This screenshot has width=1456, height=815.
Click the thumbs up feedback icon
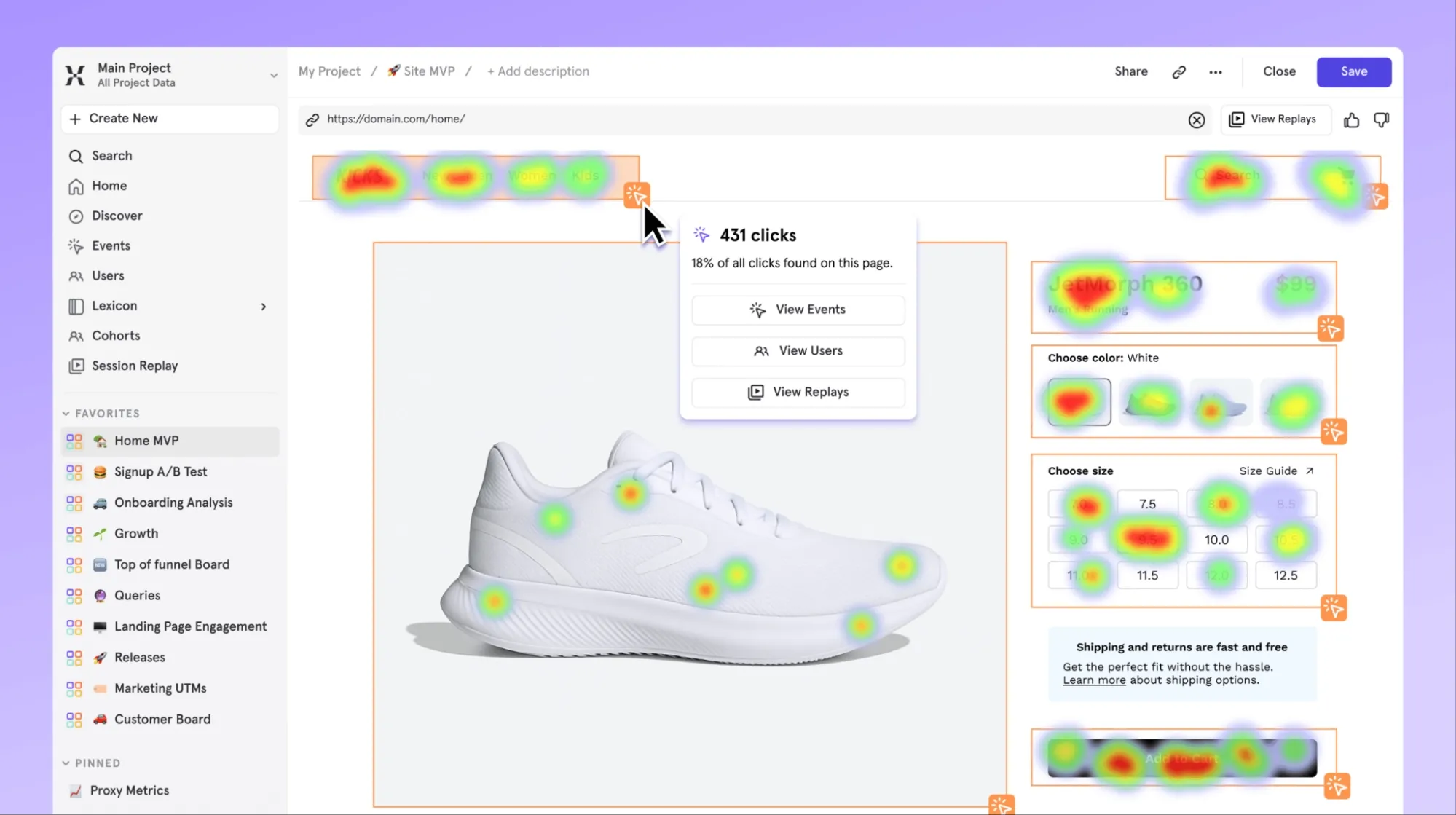pos(1351,120)
